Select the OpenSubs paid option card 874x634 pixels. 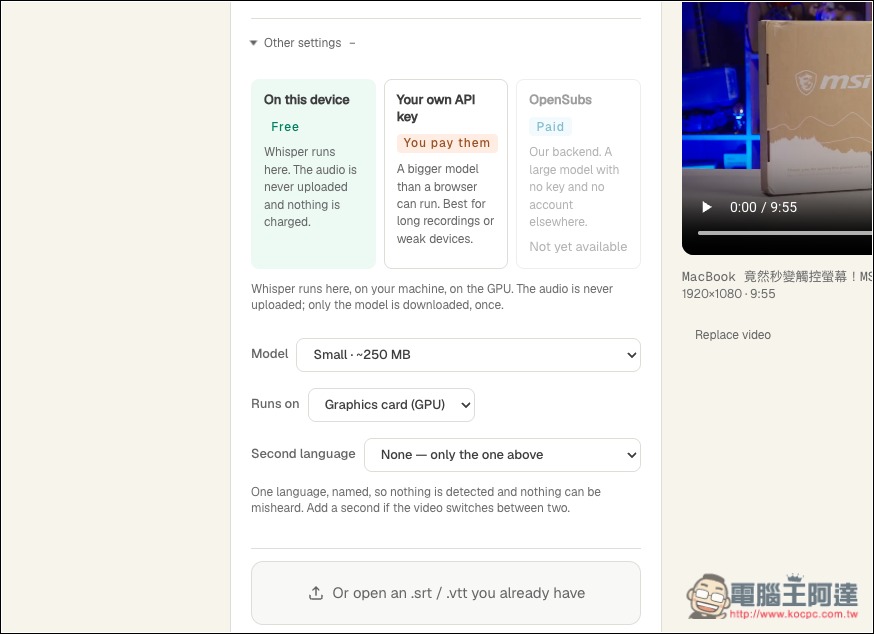579,174
